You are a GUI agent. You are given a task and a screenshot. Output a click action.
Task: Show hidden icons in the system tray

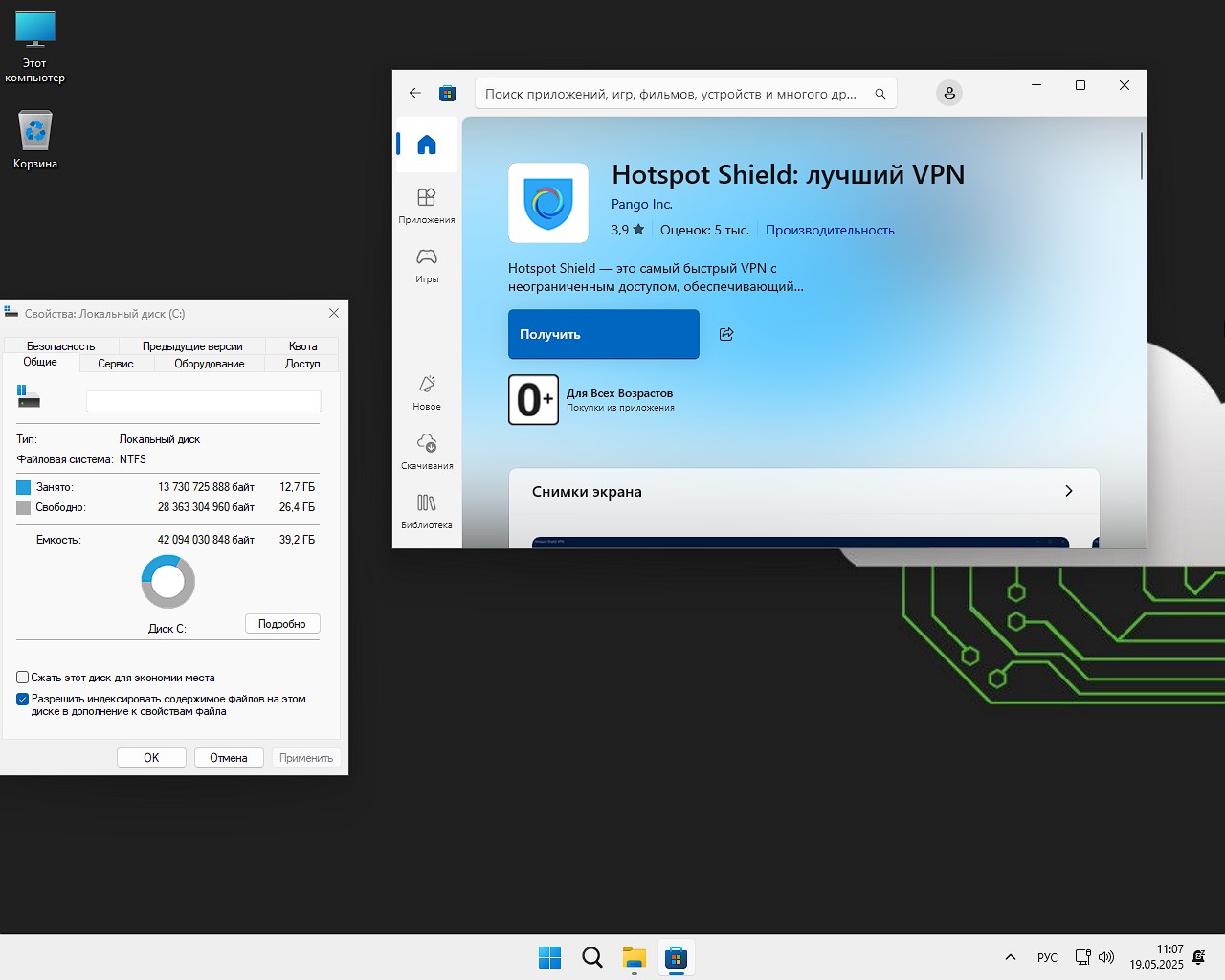1010,957
